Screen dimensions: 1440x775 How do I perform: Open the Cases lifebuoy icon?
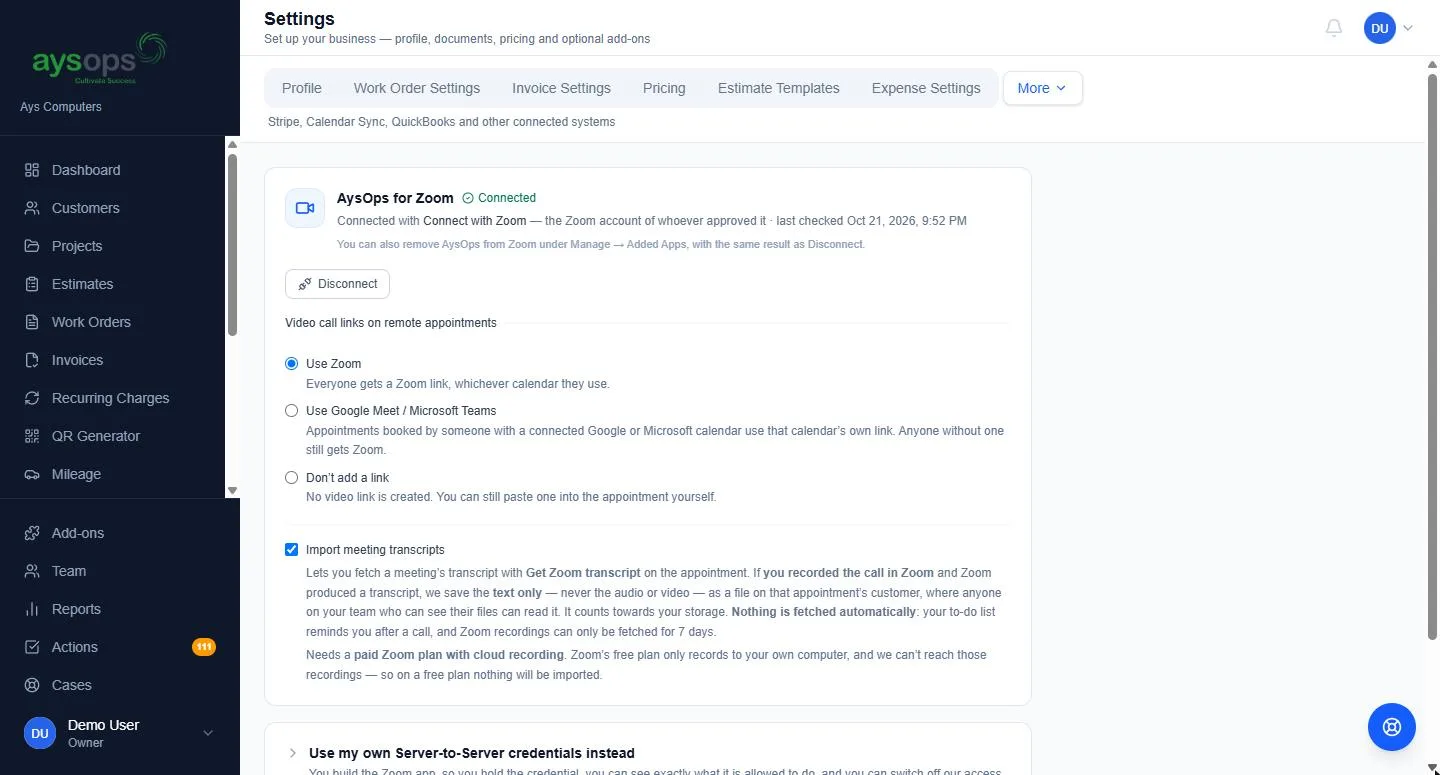coord(32,685)
